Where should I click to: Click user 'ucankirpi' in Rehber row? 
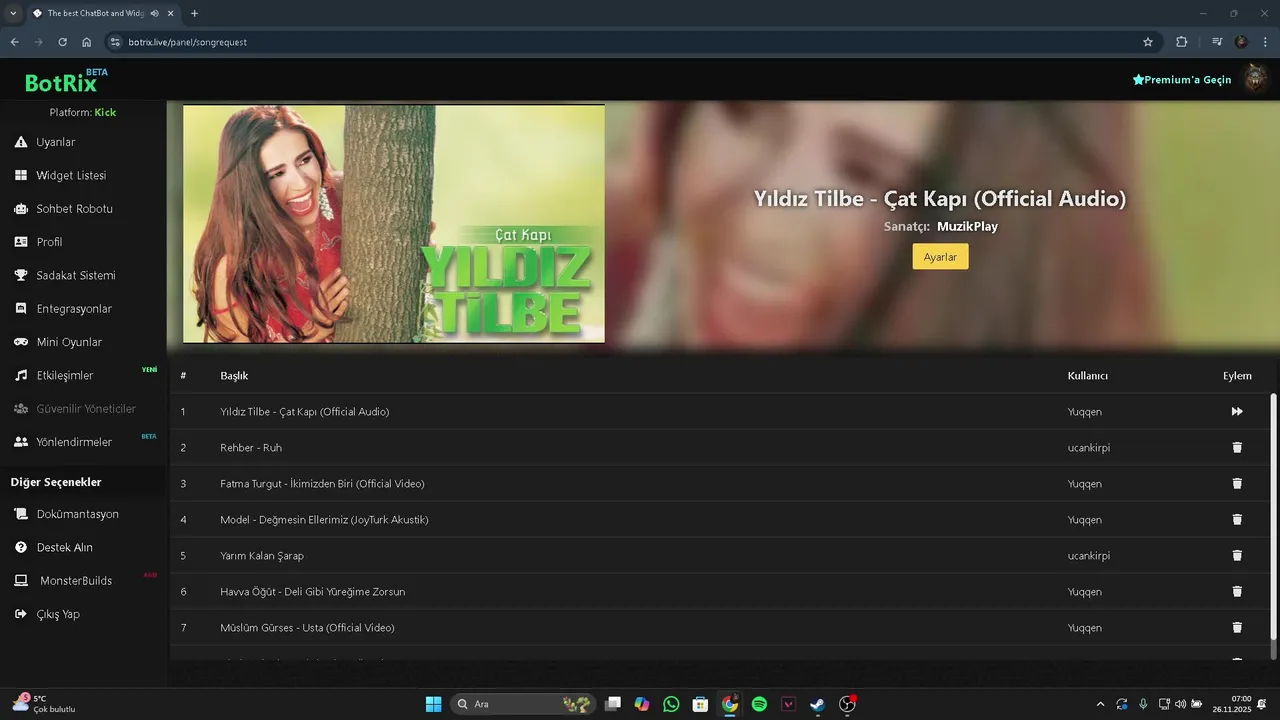[x=1089, y=448]
